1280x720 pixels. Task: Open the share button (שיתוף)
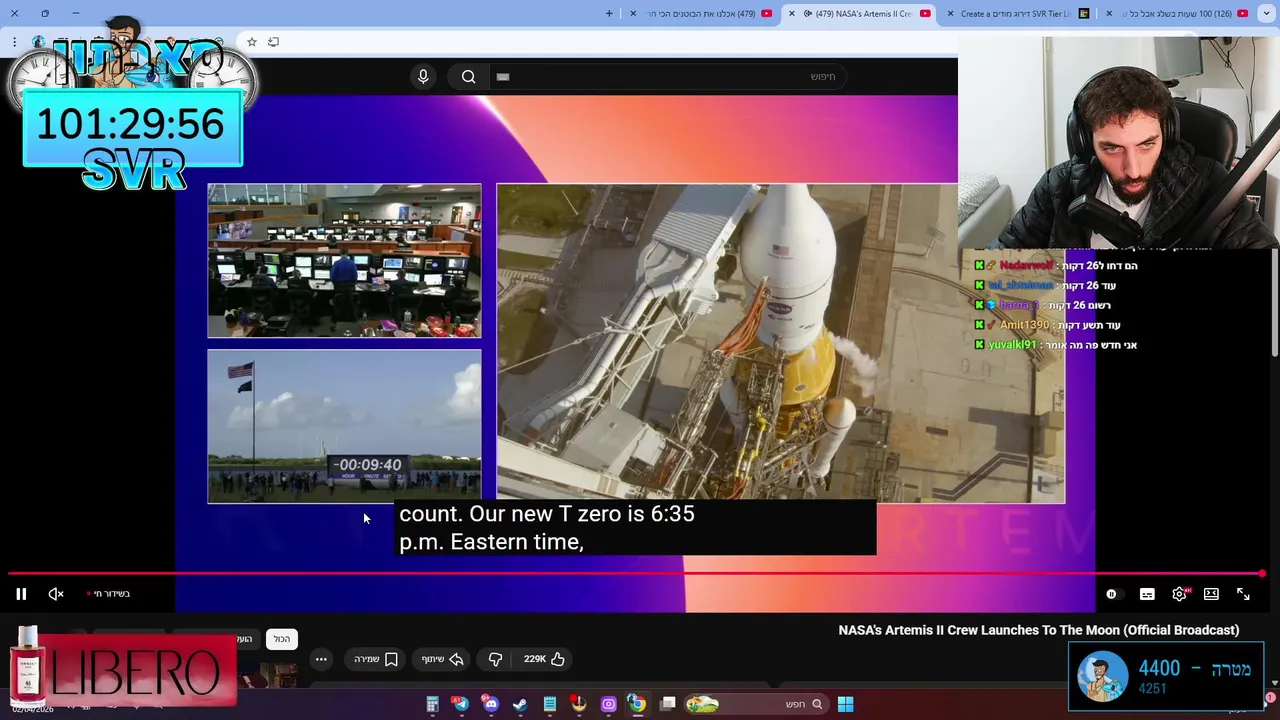(x=442, y=659)
